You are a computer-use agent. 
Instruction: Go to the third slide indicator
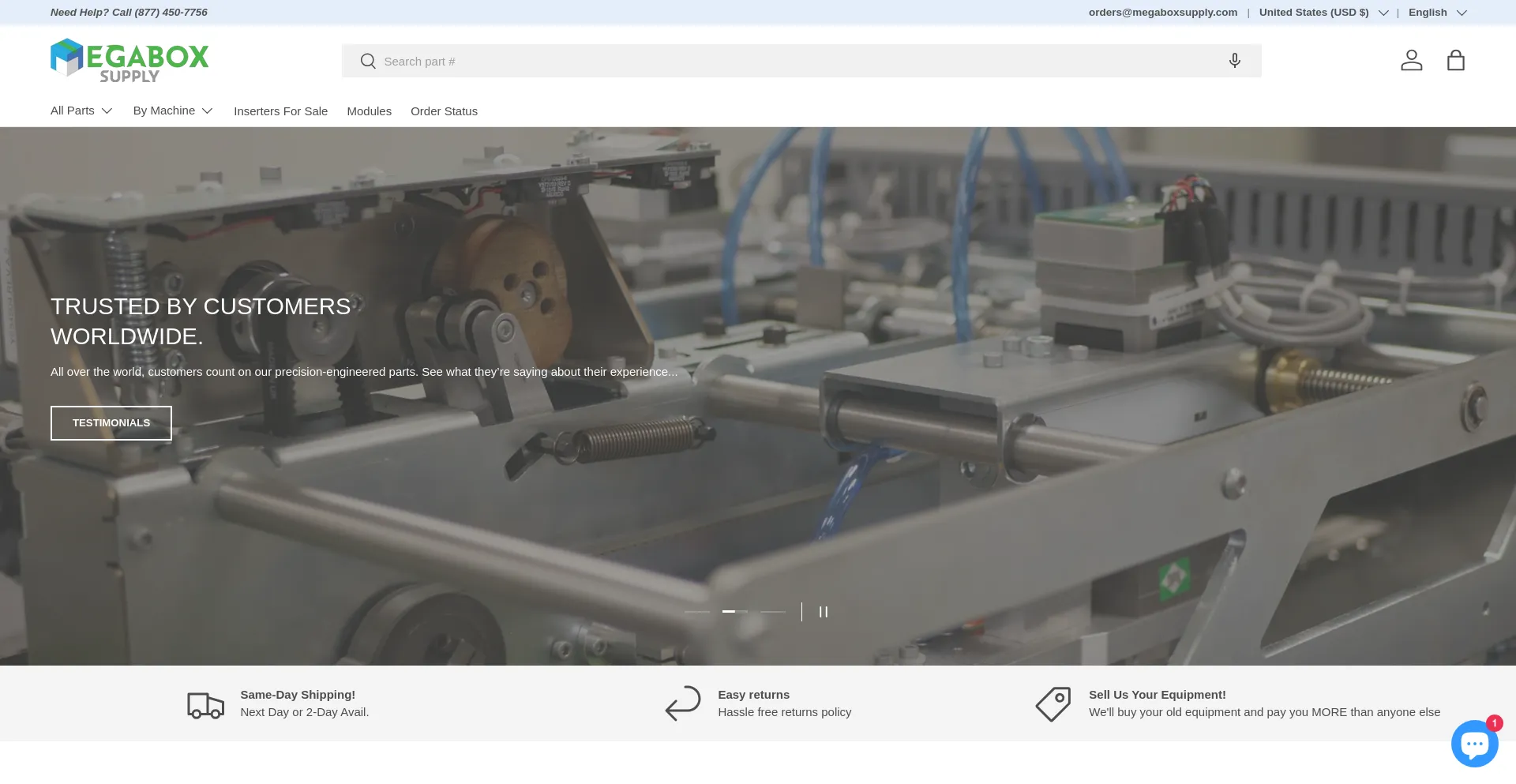click(772, 612)
